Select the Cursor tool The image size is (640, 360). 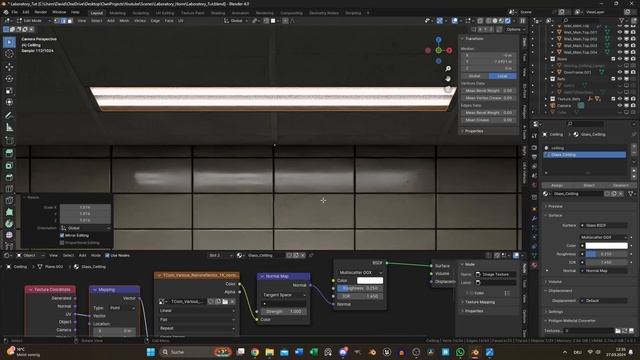pyautogui.click(x=9, y=54)
